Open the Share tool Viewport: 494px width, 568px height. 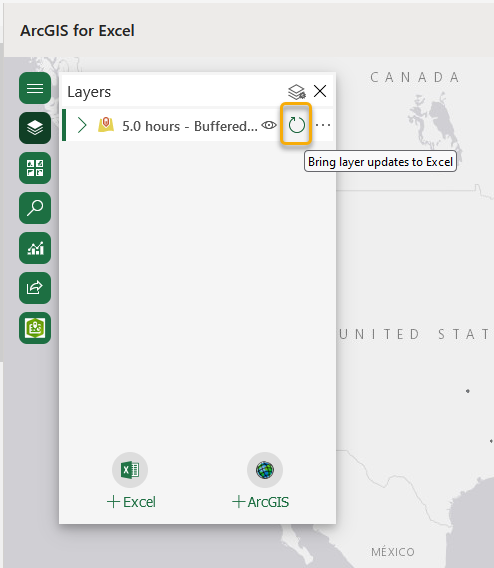click(35, 288)
